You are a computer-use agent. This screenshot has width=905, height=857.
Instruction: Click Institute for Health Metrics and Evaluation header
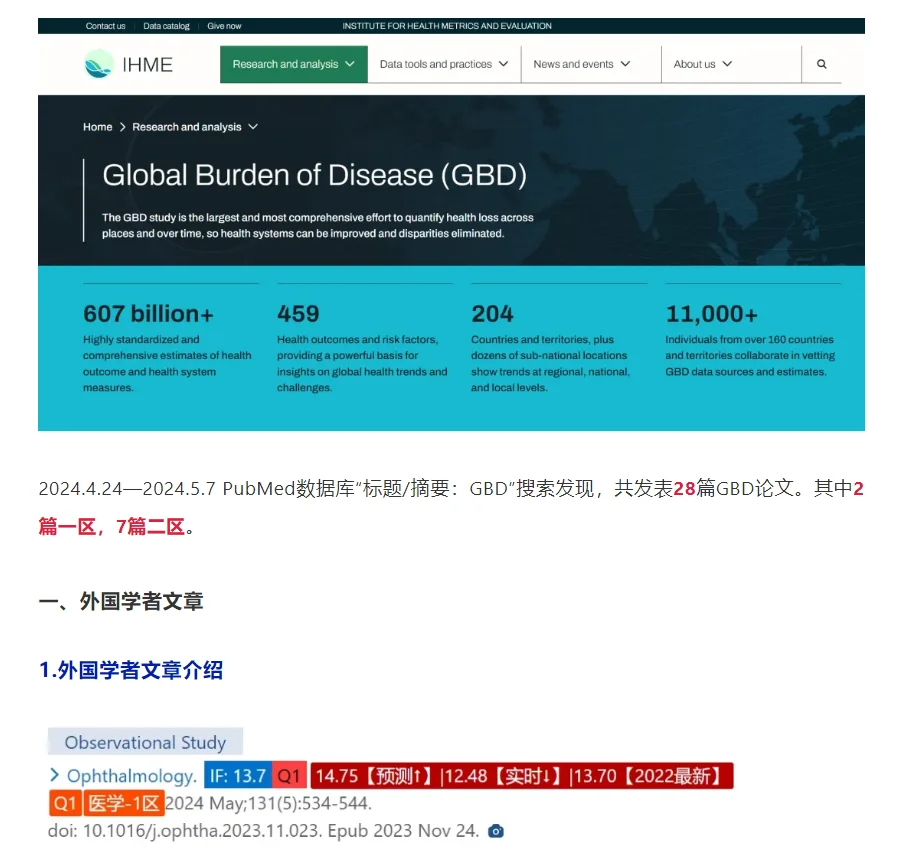(x=447, y=26)
